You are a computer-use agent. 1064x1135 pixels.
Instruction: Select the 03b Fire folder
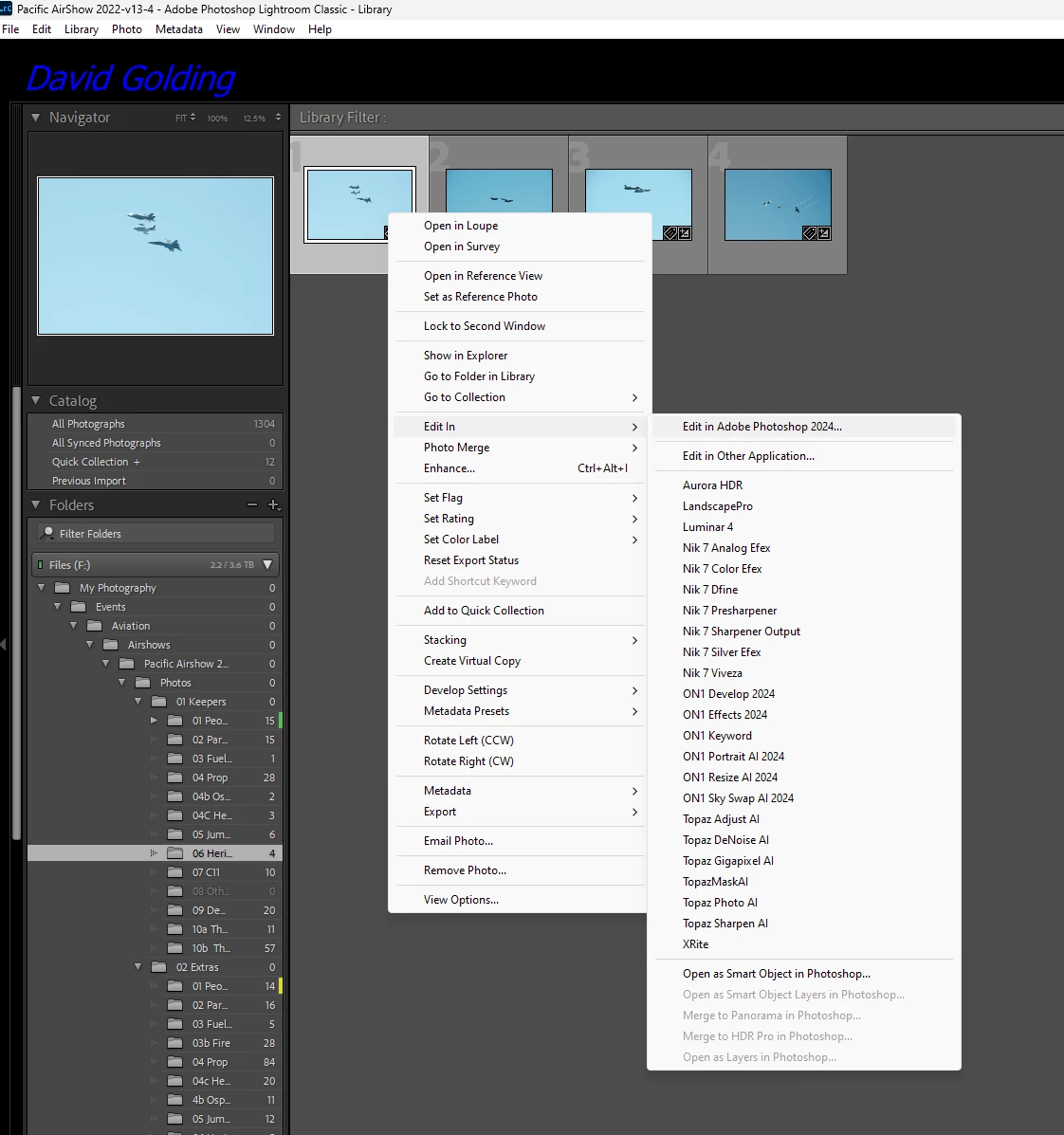[155, 1043]
